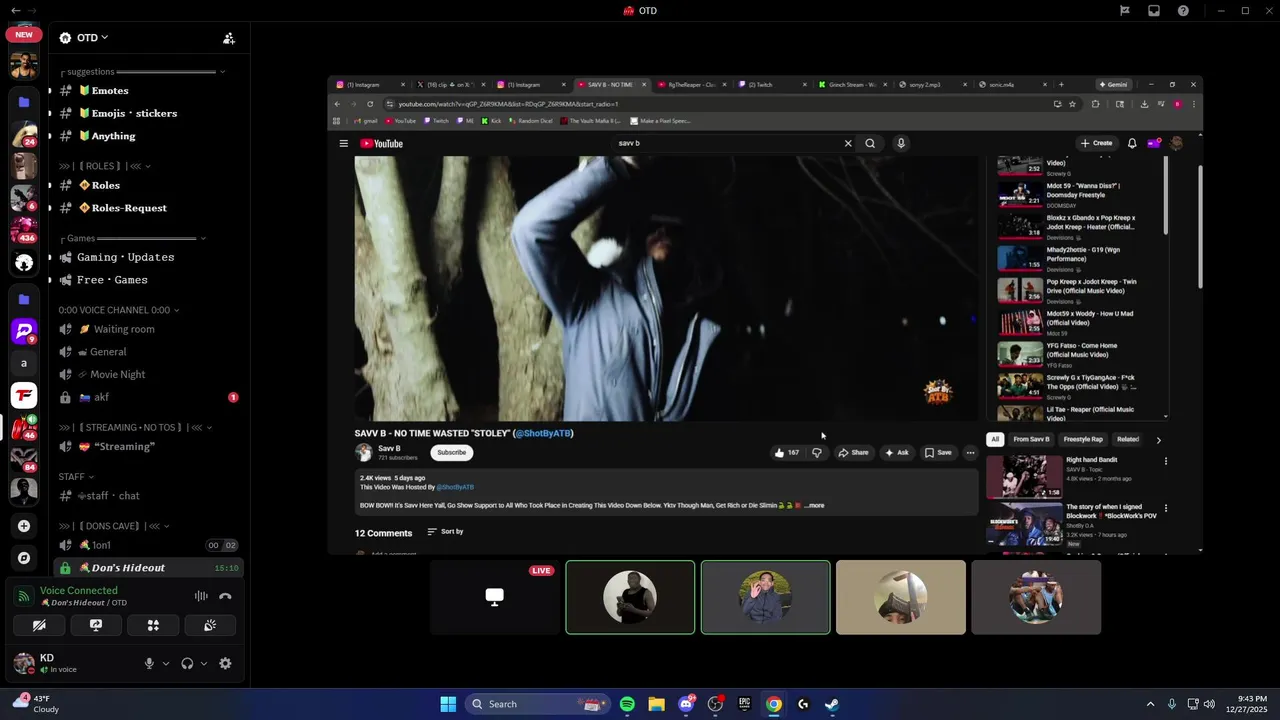Screen dimensions: 1280x720
Task: Open 'Right hand Bandit' video thumbnail
Action: pyautogui.click(x=1024, y=477)
